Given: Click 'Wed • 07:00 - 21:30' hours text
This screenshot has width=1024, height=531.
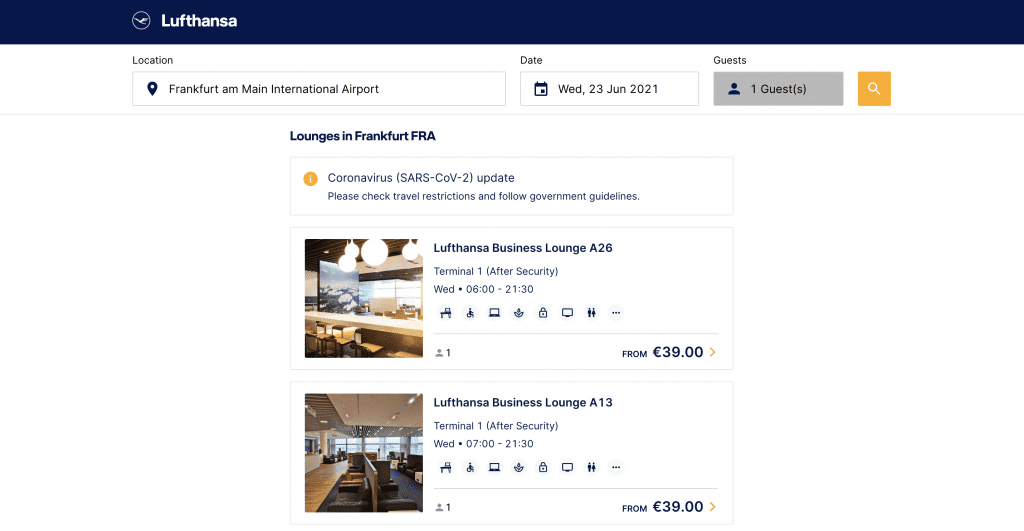Looking at the screenshot, I should [x=483, y=444].
